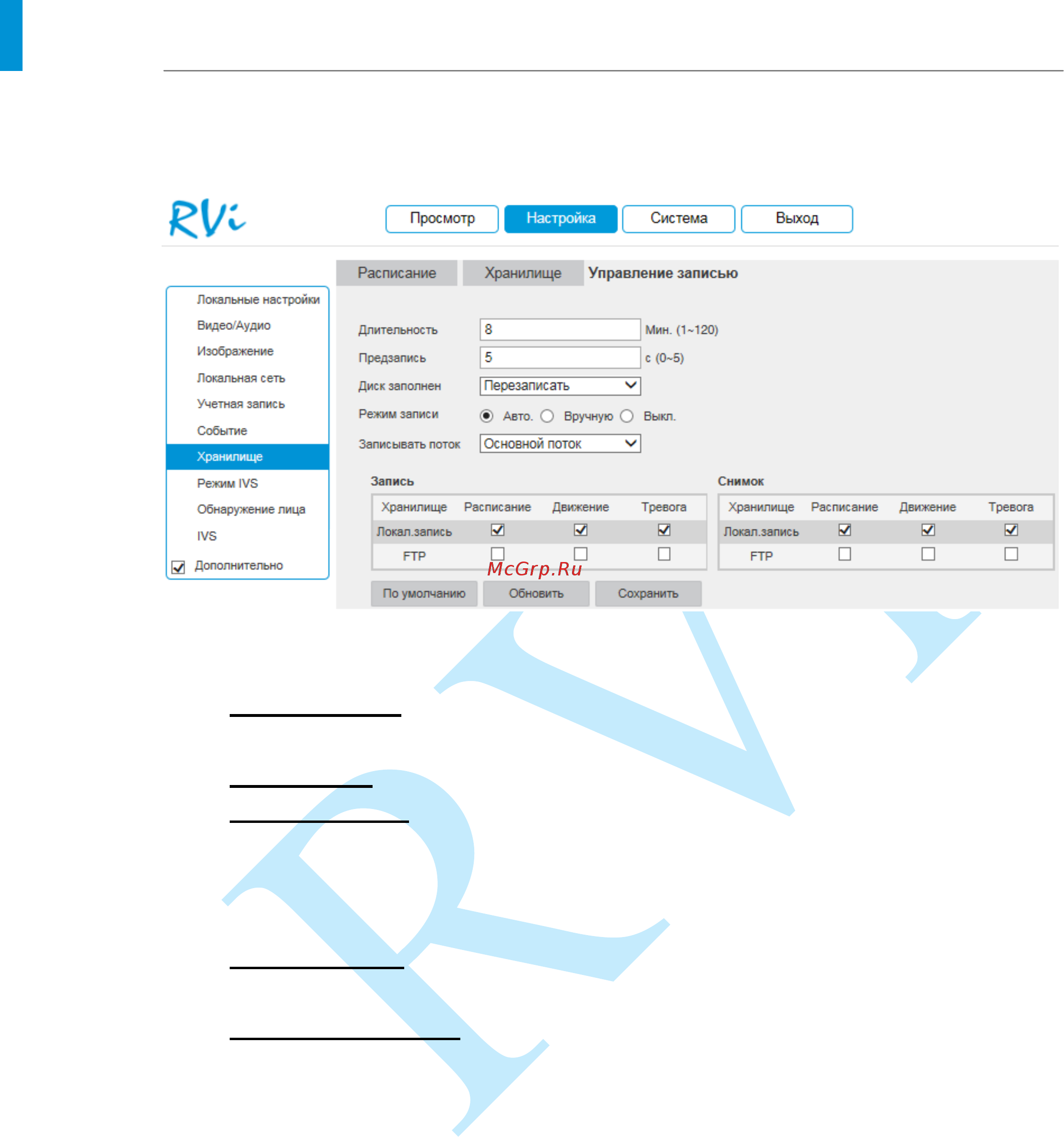Open the Просмотр page
This screenshot has height=1137, width=1064.
coord(442,219)
